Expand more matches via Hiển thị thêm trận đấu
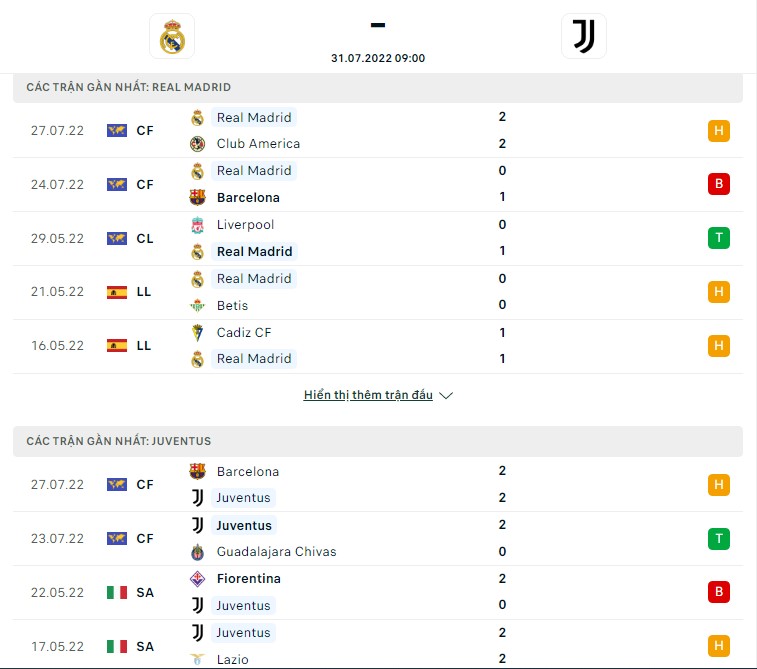This screenshot has height=669, width=757. pyautogui.click(x=368, y=395)
